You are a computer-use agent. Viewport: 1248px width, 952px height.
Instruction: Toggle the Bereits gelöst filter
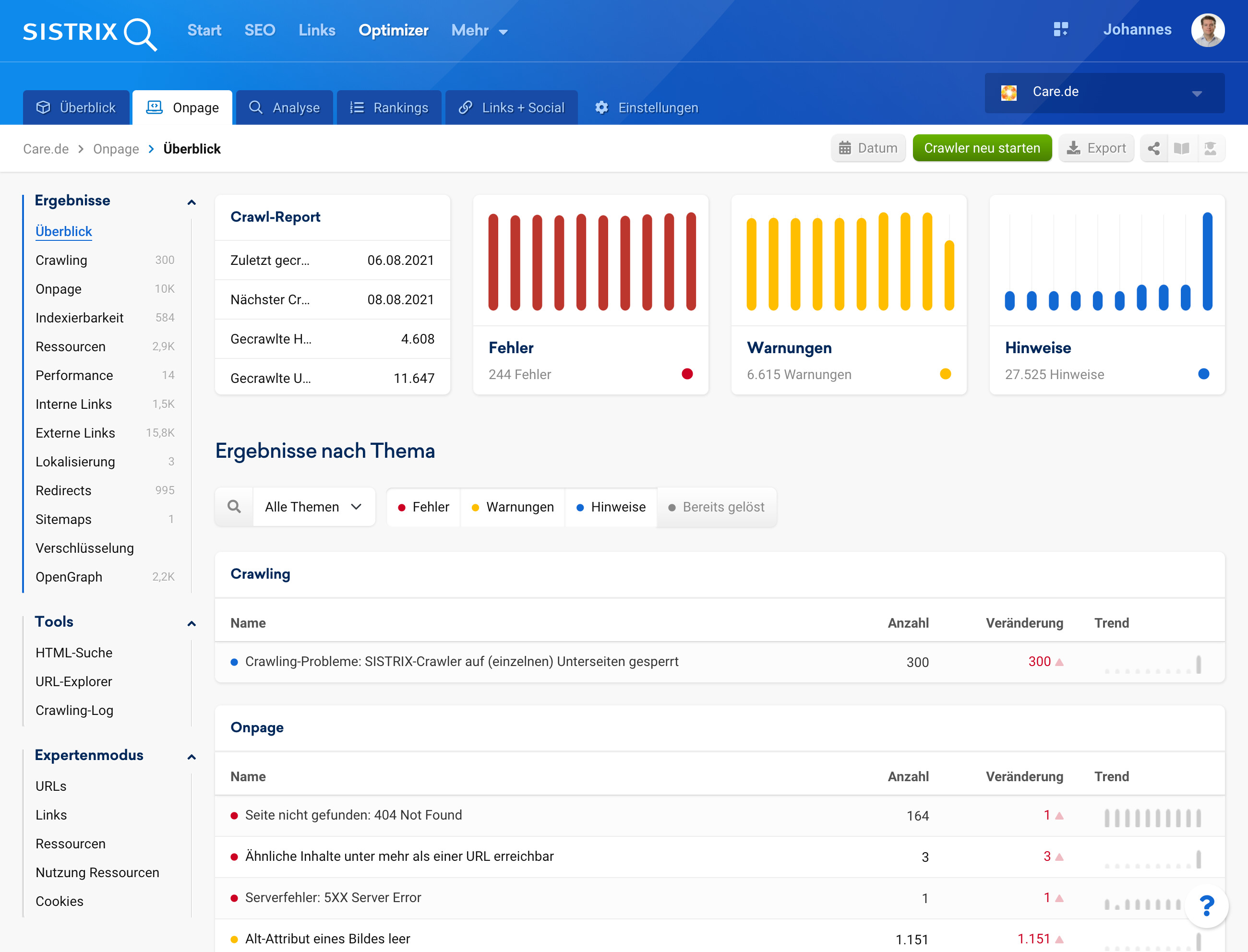coord(716,507)
